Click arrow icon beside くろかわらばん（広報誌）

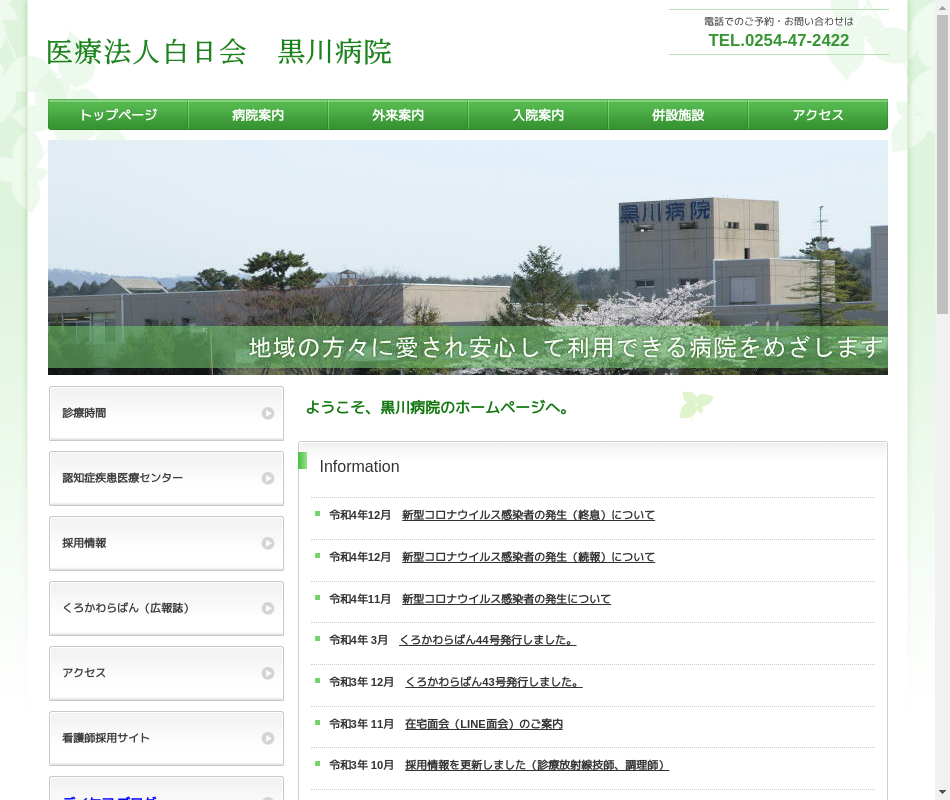pos(267,608)
